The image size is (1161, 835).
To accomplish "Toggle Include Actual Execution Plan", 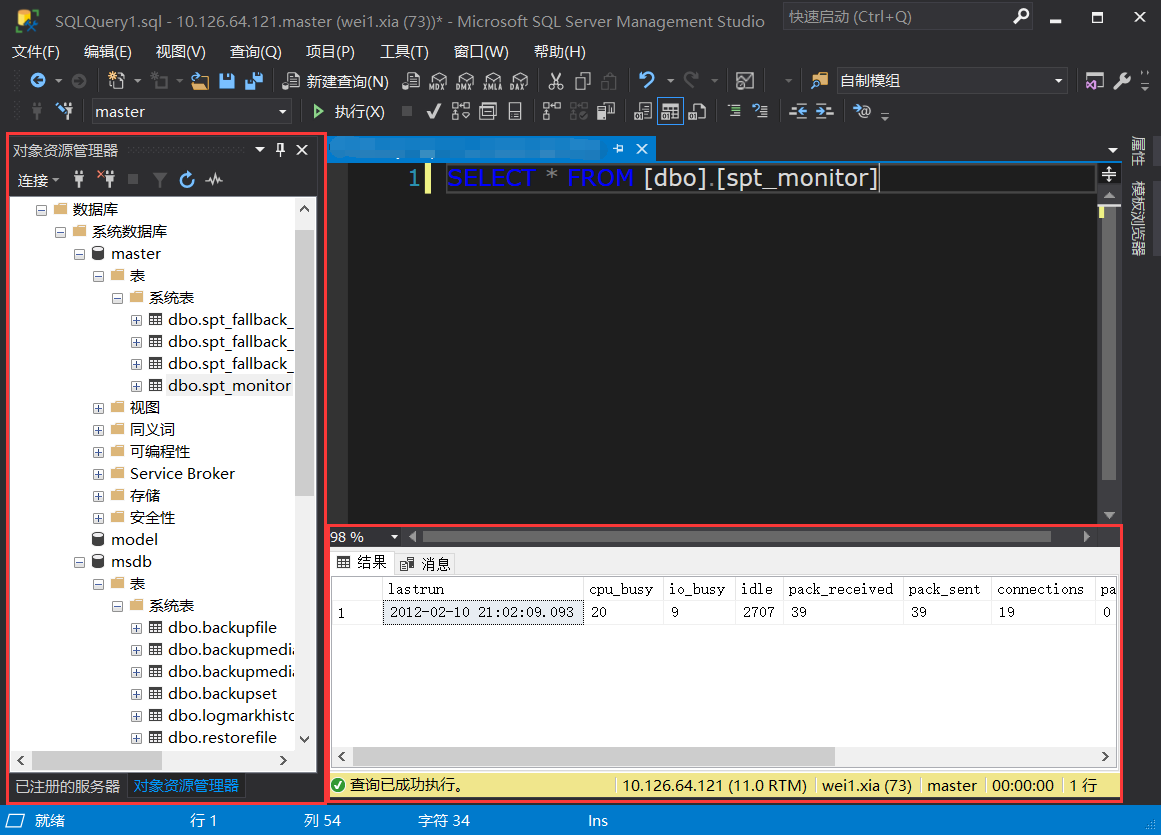I will coord(552,111).
